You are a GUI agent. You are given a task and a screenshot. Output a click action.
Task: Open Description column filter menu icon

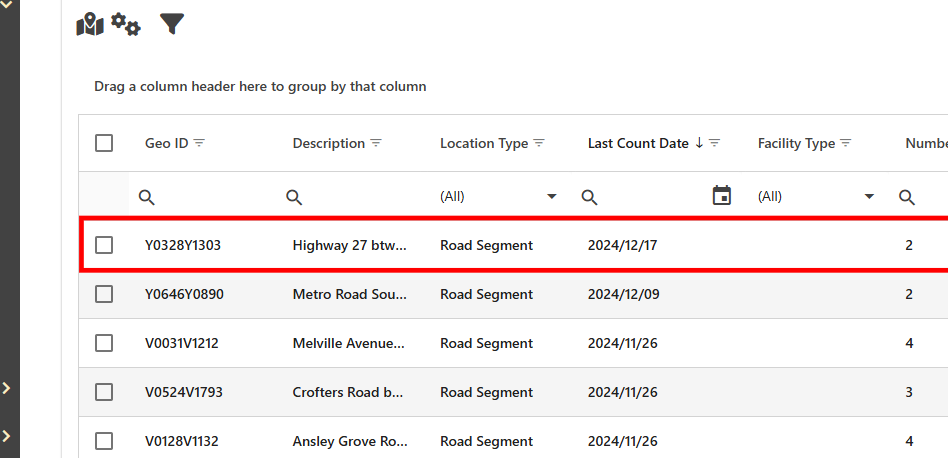(x=376, y=143)
